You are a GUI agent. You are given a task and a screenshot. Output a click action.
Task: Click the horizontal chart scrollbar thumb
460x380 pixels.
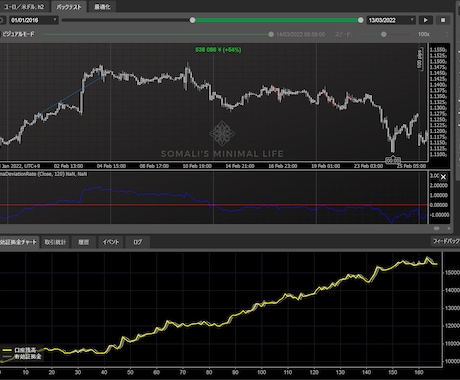pyautogui.click(x=436, y=228)
